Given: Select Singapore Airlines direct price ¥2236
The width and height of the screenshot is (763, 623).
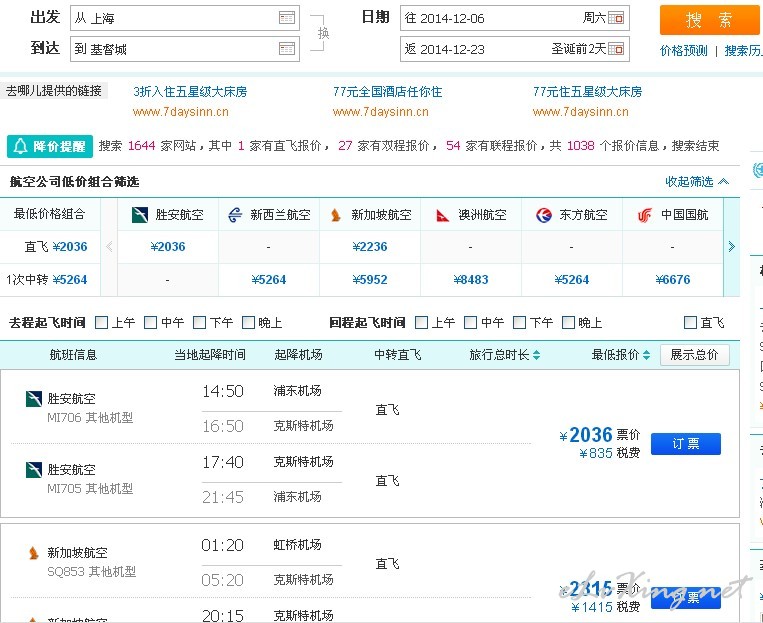Looking at the screenshot, I should pos(370,247).
